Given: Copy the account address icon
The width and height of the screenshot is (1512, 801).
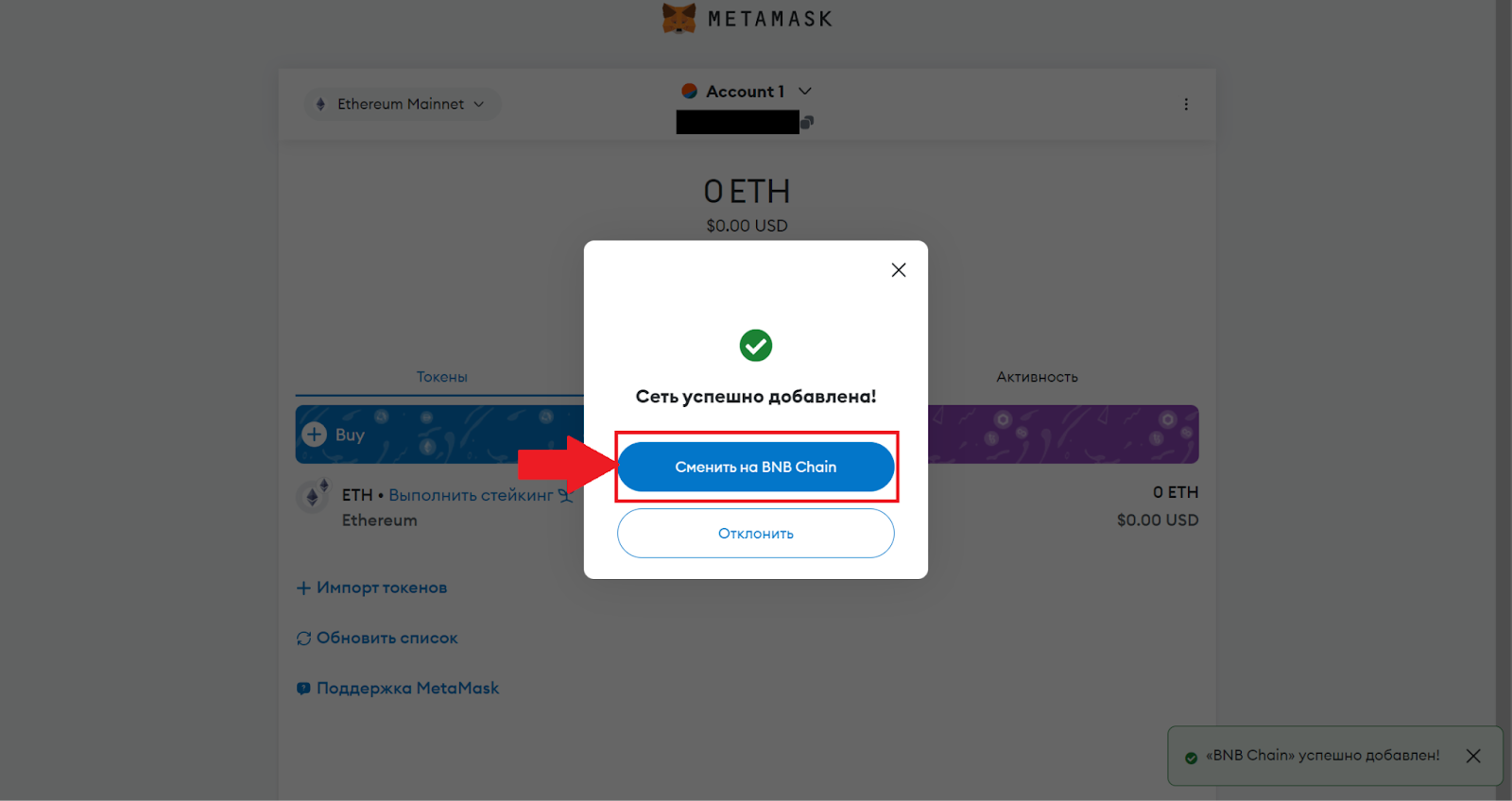Looking at the screenshot, I should pyautogui.click(x=807, y=122).
